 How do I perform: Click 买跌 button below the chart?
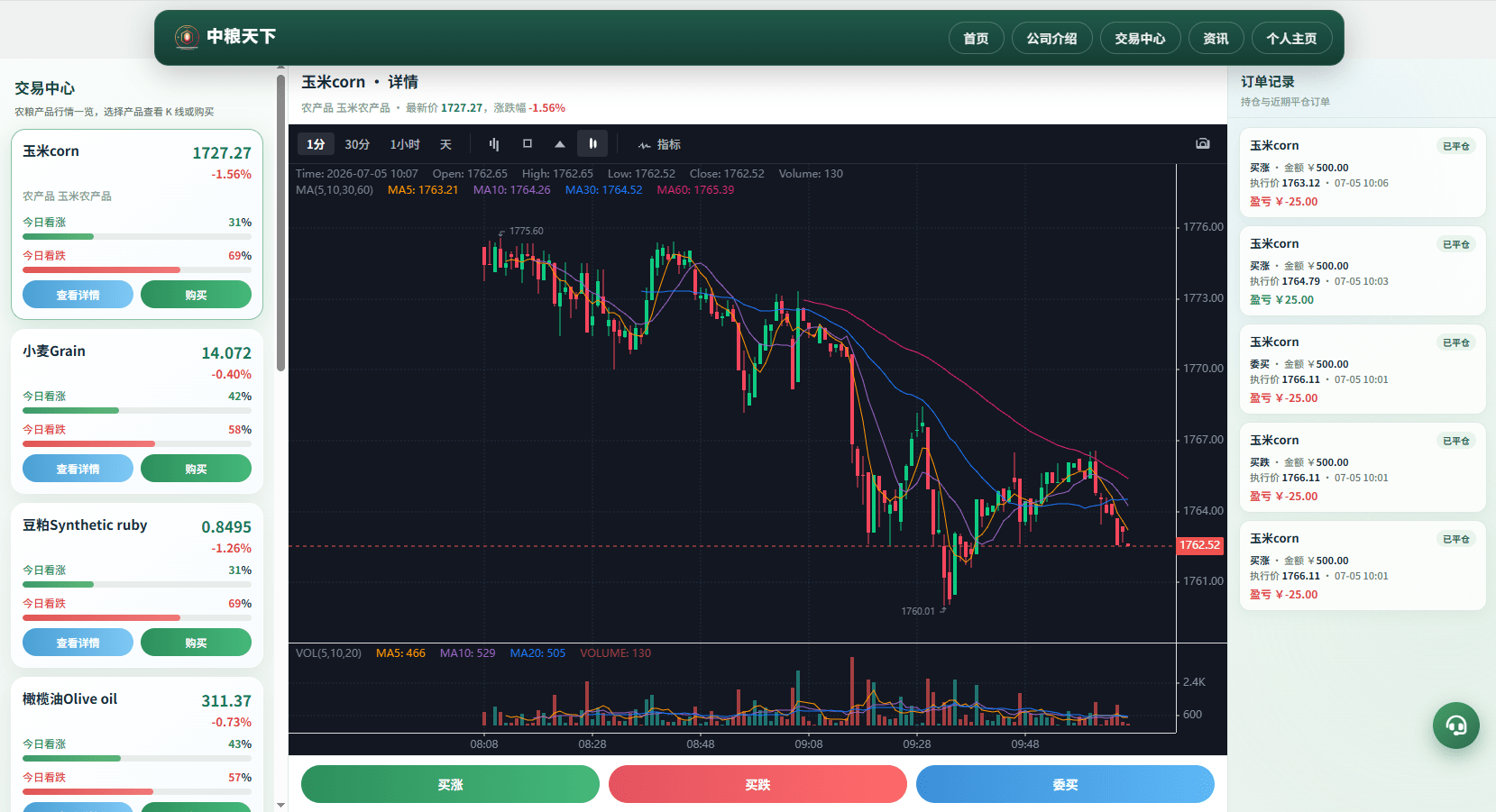pyautogui.click(x=757, y=784)
